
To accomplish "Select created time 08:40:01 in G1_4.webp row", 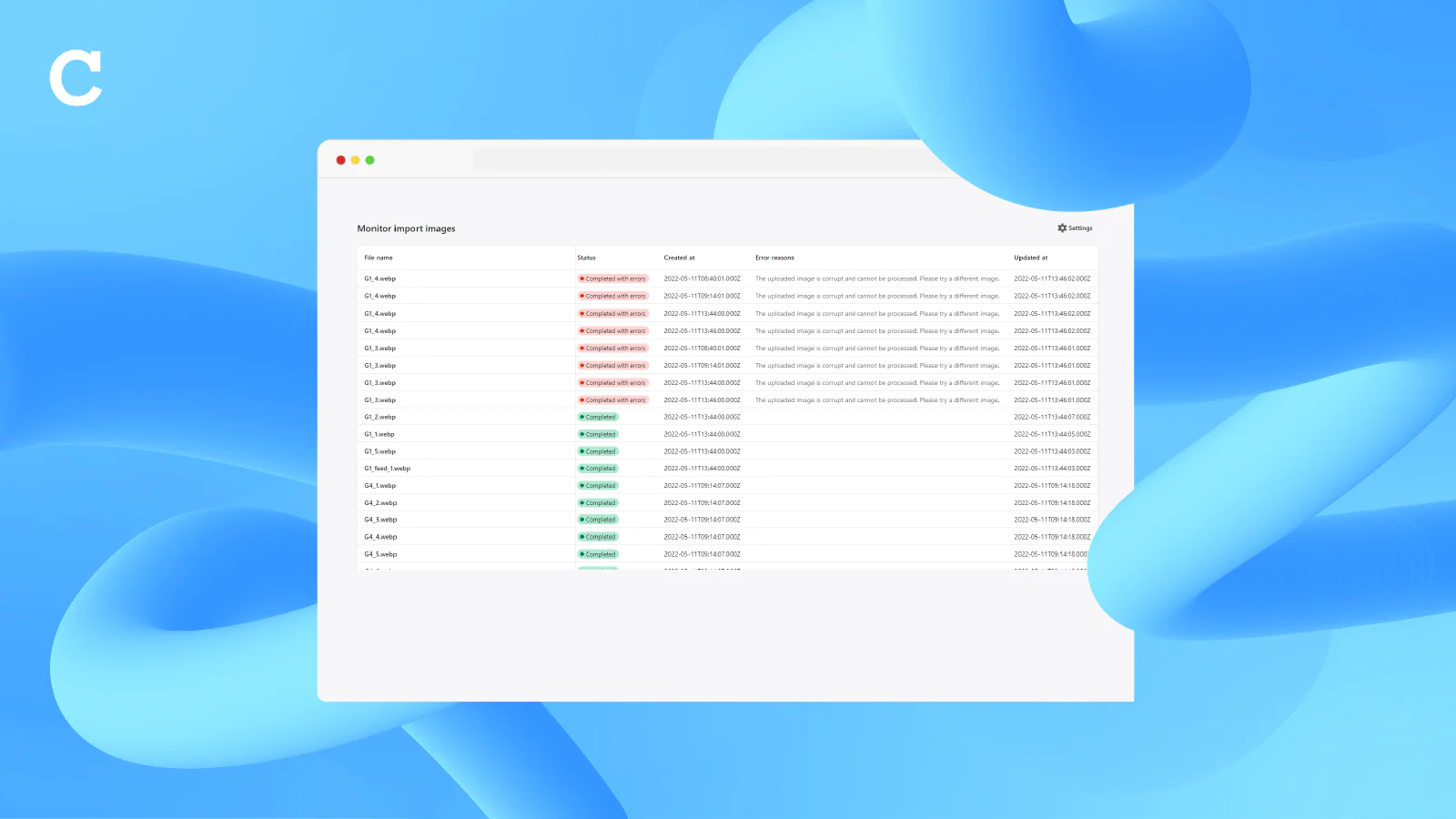I will [702, 279].
